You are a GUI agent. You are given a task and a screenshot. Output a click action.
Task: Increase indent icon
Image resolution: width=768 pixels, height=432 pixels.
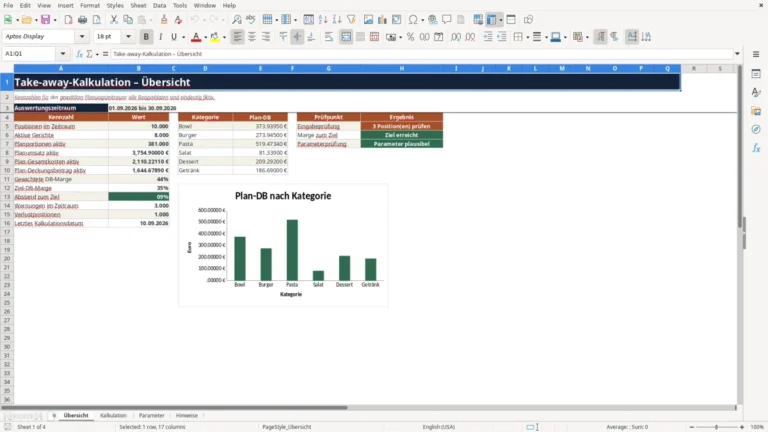488,37
